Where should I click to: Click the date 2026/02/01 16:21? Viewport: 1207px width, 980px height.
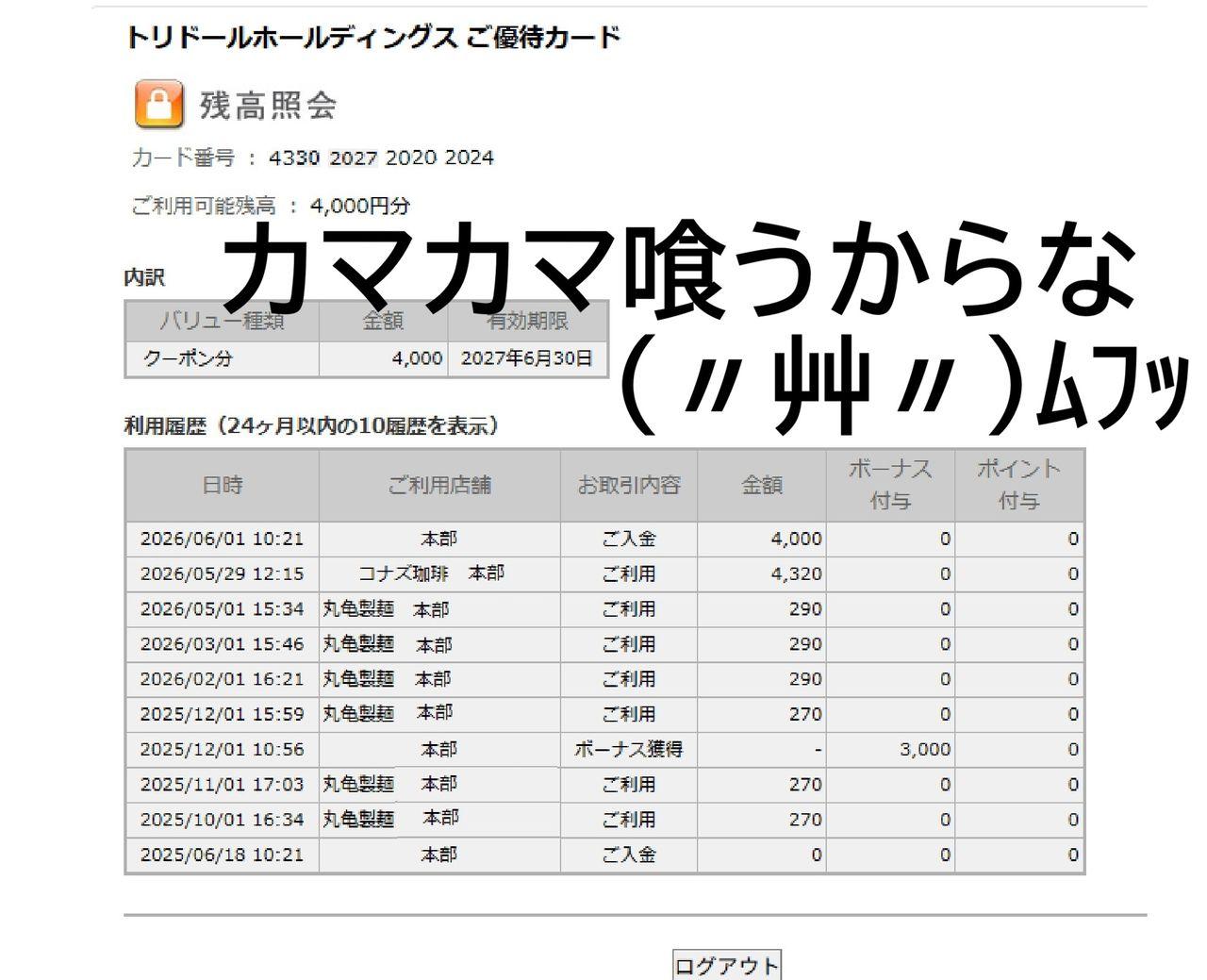(x=223, y=679)
